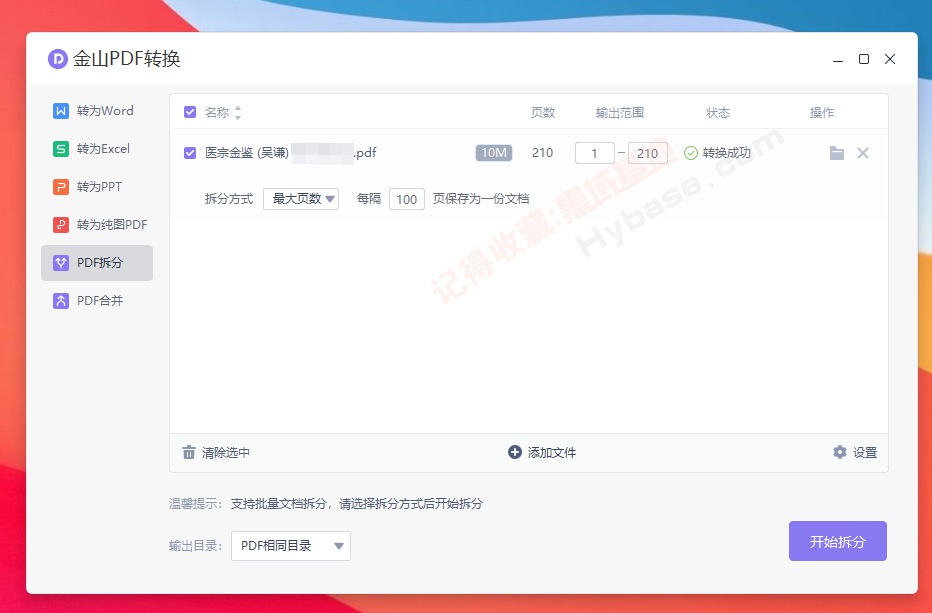Click the 页数 column header

point(543,113)
